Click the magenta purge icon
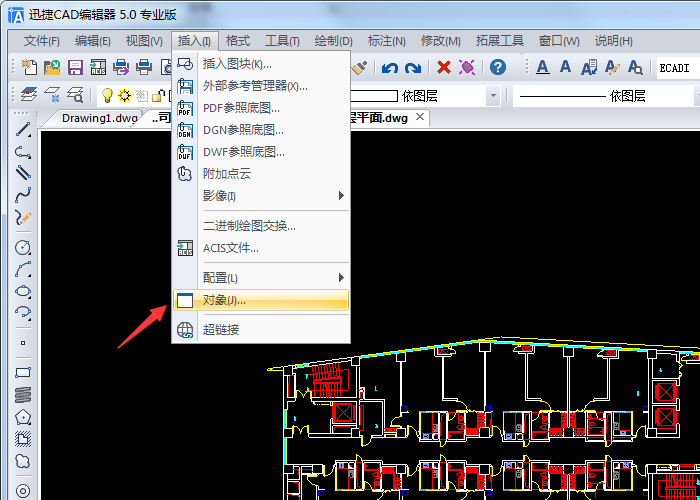This screenshot has width=700, height=500. (x=467, y=67)
